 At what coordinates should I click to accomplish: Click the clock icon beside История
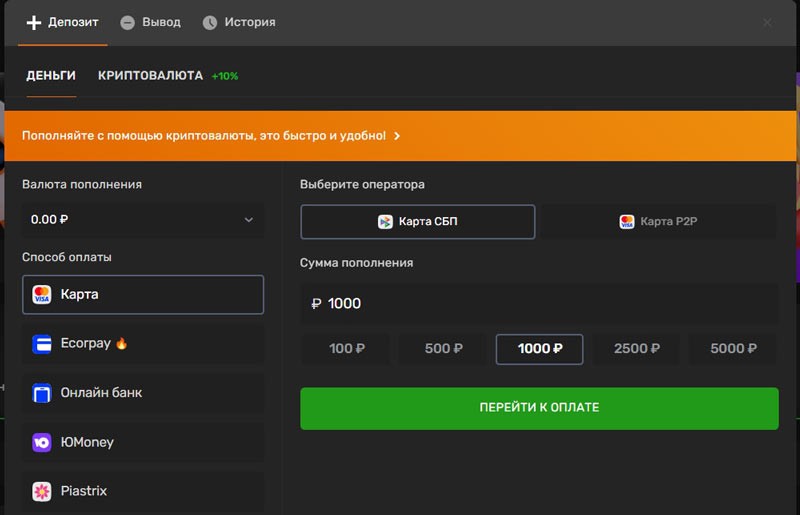tap(210, 22)
